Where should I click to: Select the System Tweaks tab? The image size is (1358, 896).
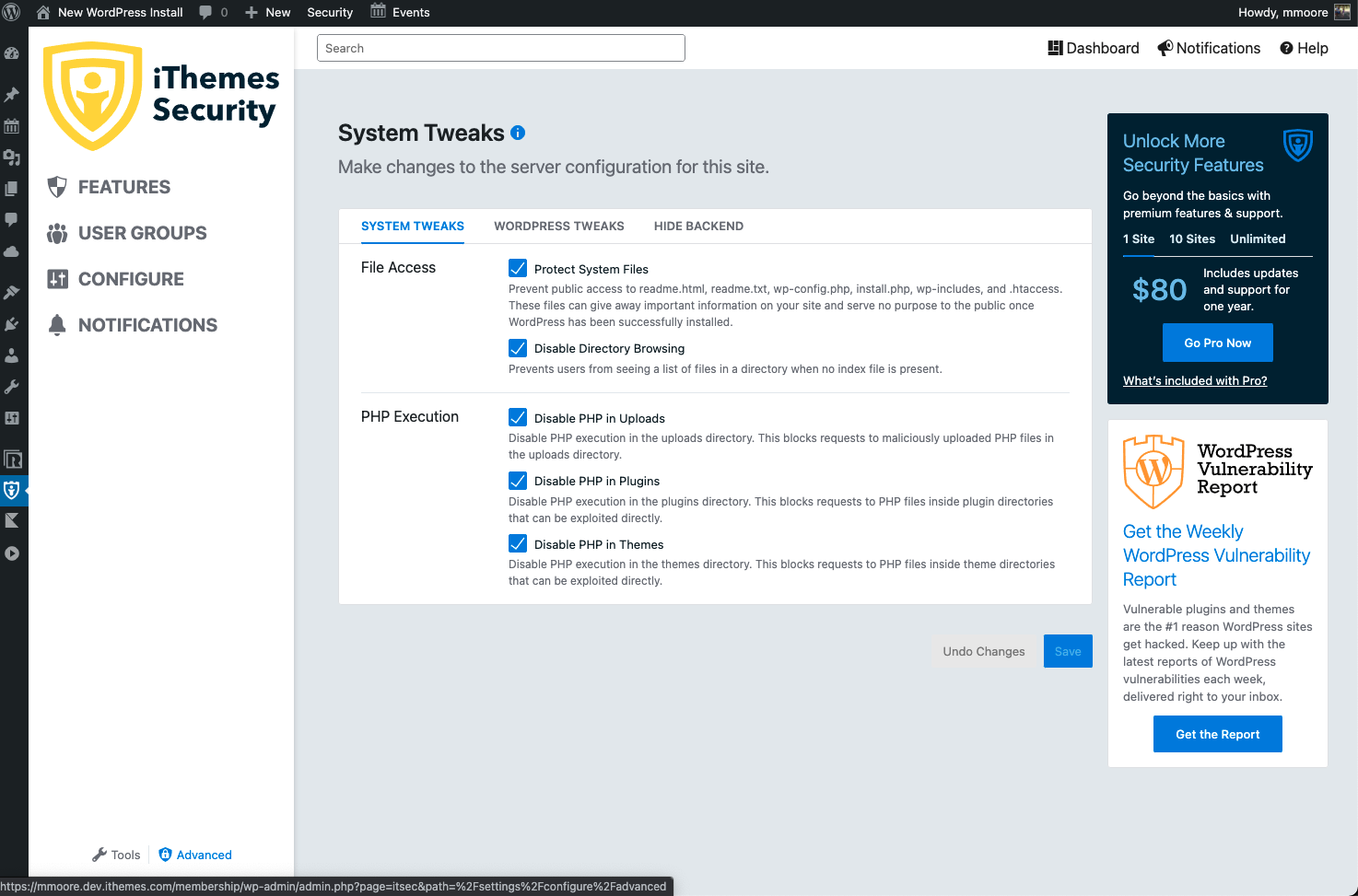(413, 227)
